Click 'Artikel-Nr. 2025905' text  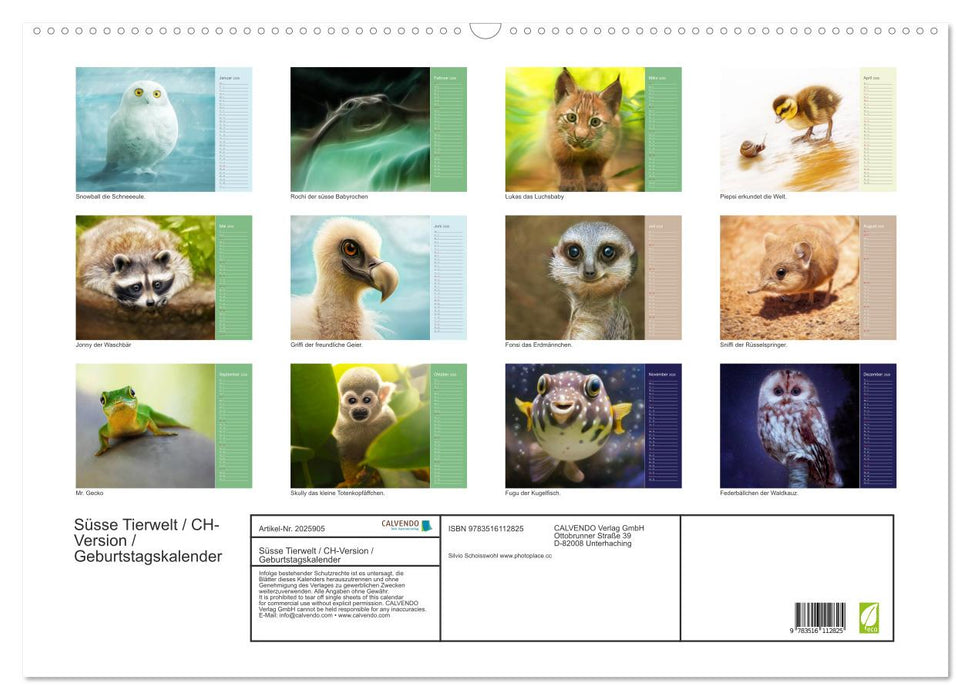292,528
